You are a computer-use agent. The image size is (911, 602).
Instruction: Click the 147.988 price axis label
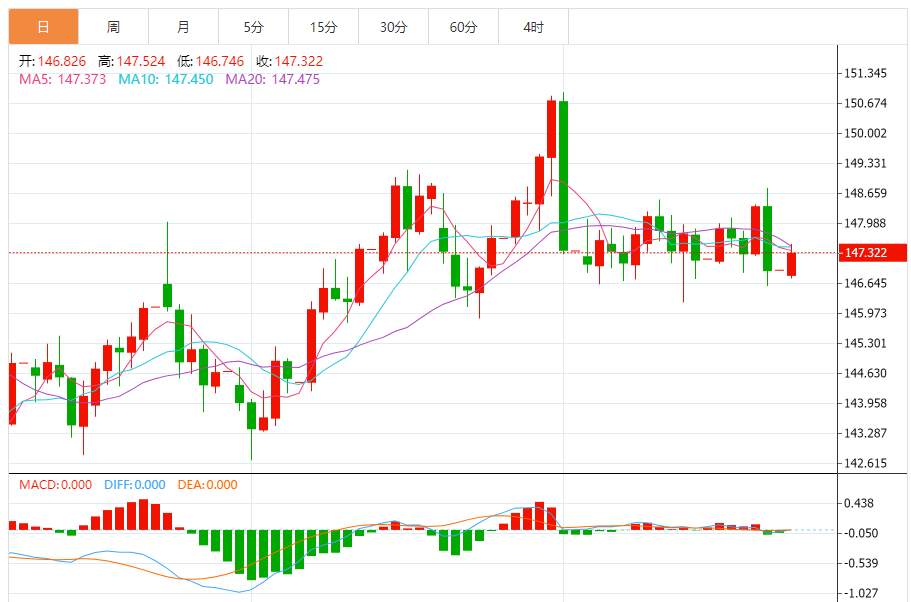pos(866,223)
